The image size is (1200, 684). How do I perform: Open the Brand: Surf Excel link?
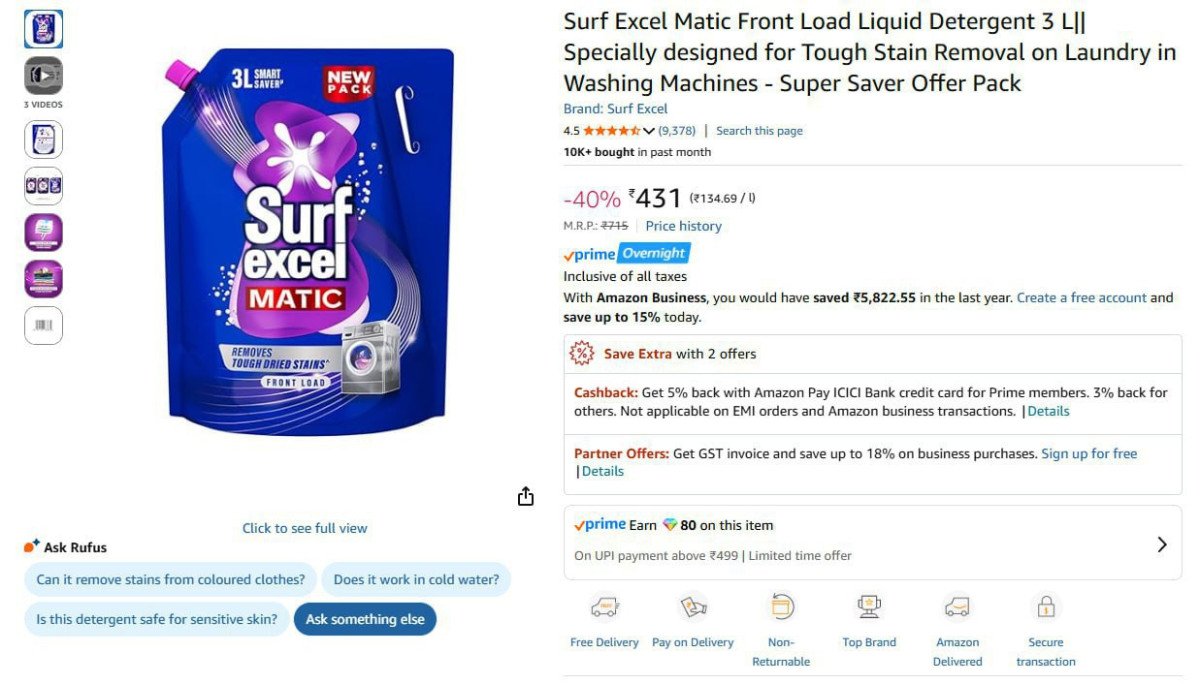[615, 109]
